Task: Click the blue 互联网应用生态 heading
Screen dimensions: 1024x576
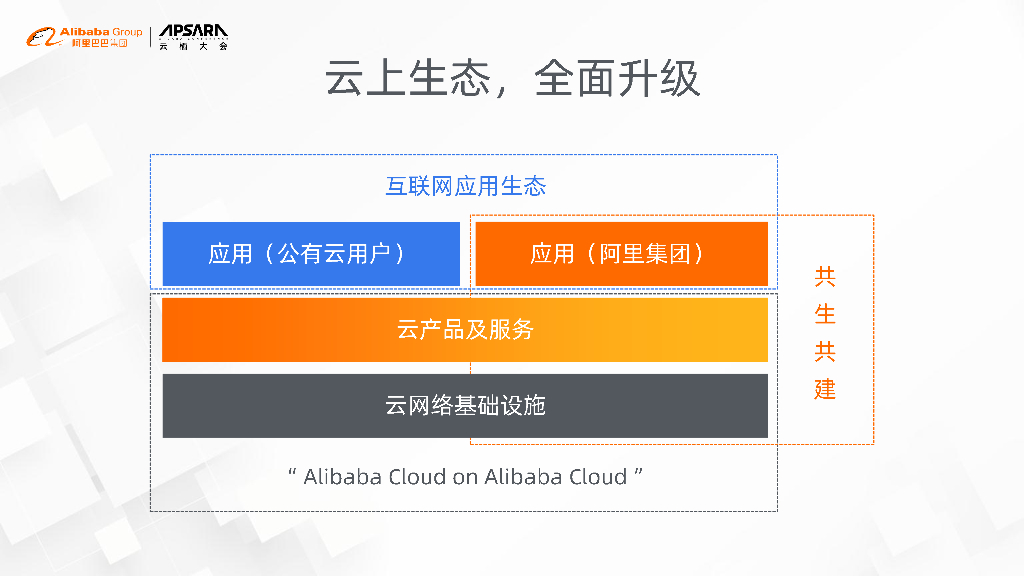Action: coord(466,186)
